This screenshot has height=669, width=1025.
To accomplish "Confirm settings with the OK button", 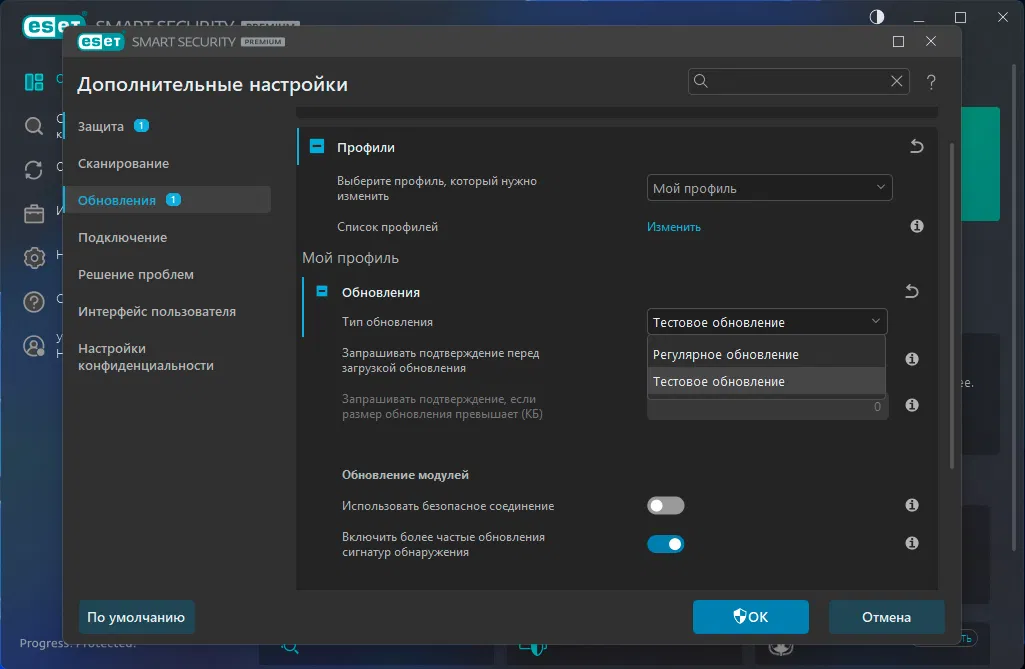I will [x=750, y=617].
